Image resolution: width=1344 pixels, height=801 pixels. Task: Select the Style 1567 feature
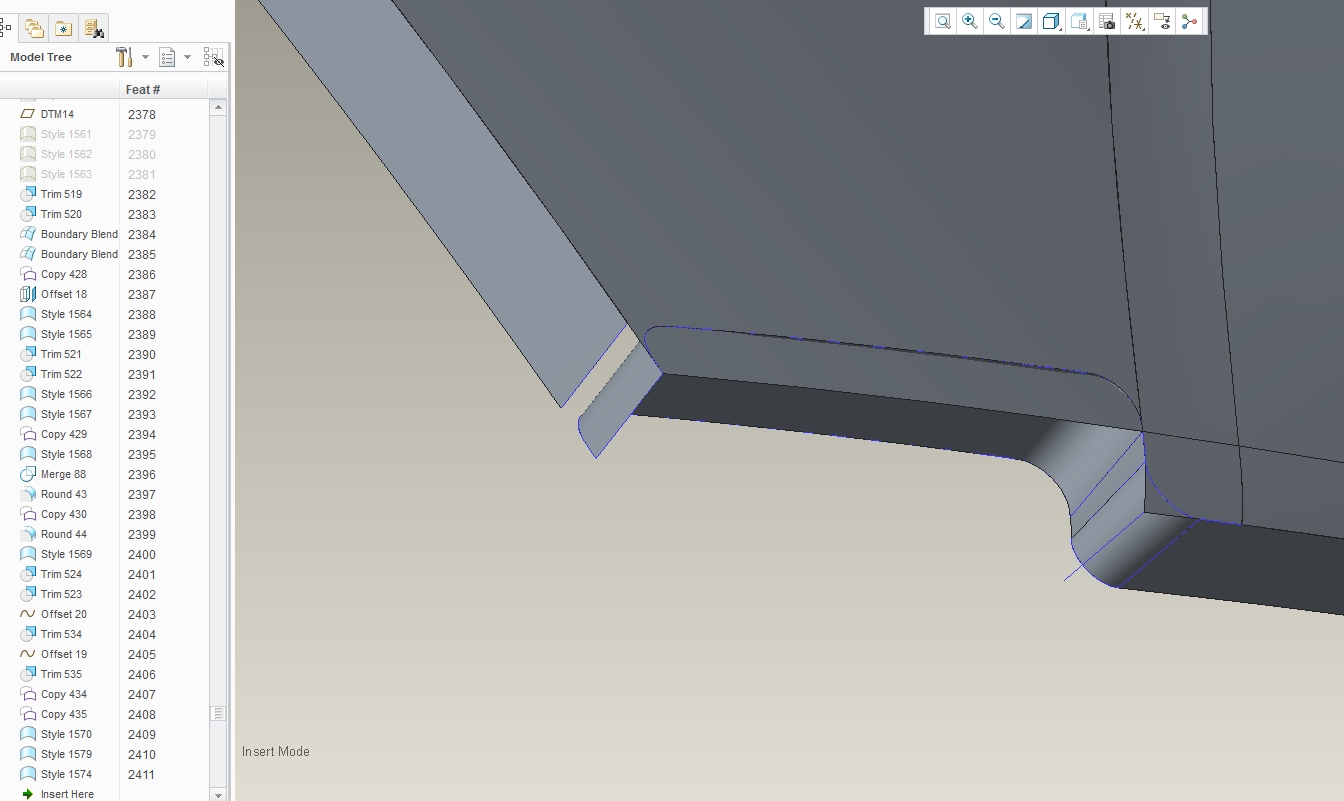click(66, 414)
